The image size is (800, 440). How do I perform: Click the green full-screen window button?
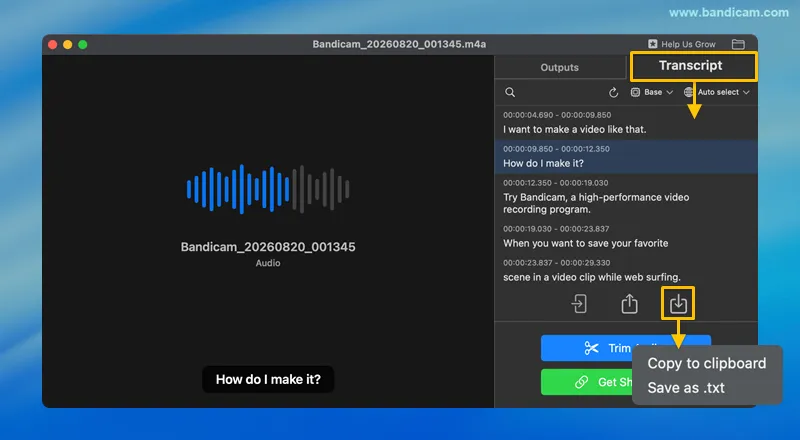(83, 45)
